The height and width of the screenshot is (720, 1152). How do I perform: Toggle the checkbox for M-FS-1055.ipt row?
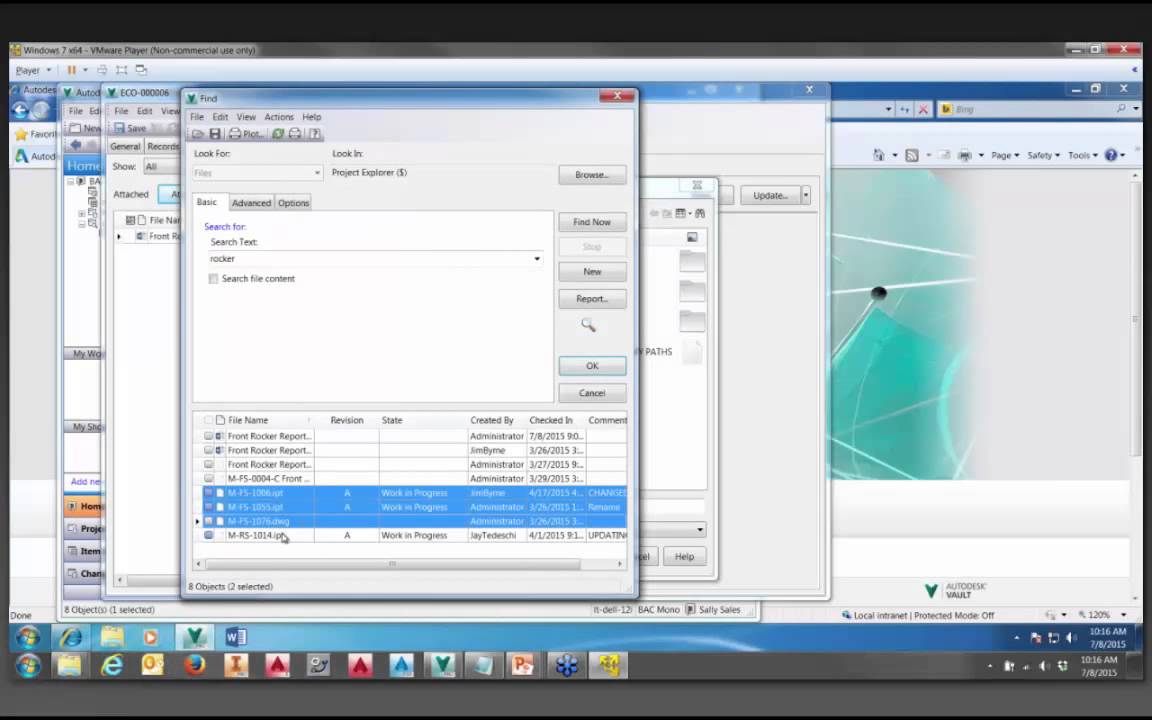click(209, 507)
